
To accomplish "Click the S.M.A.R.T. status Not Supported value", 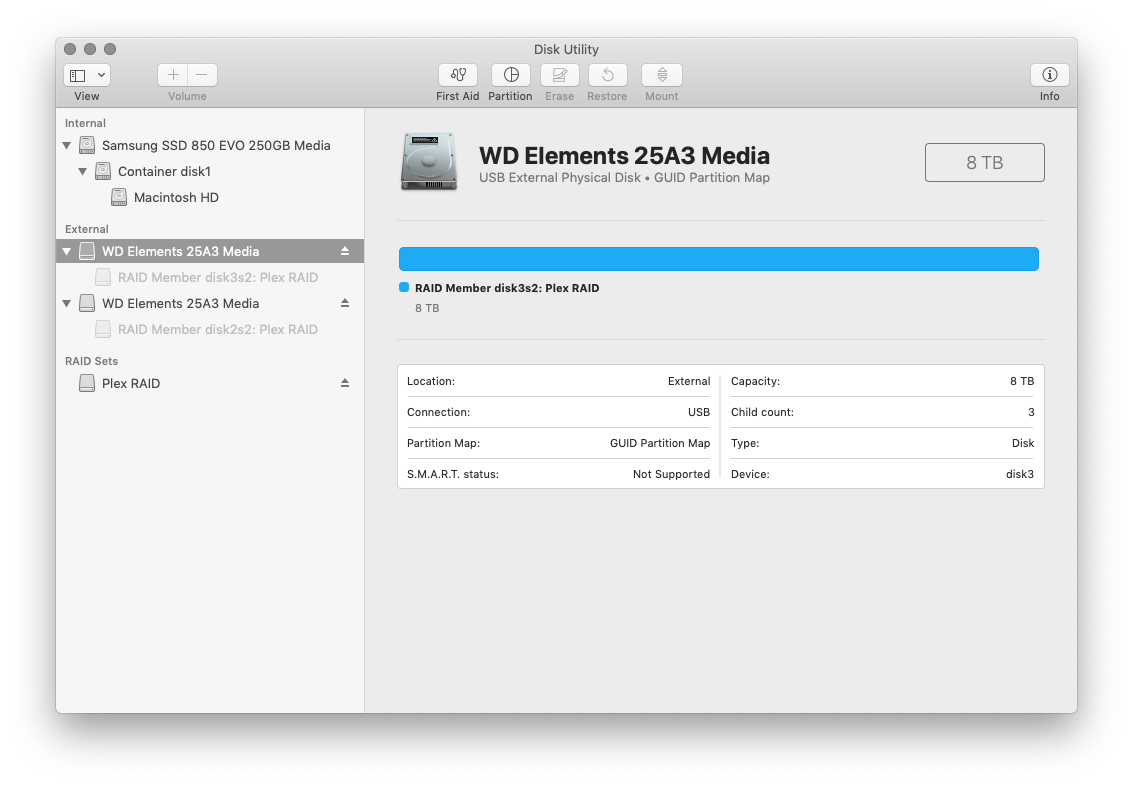I will (x=671, y=475).
